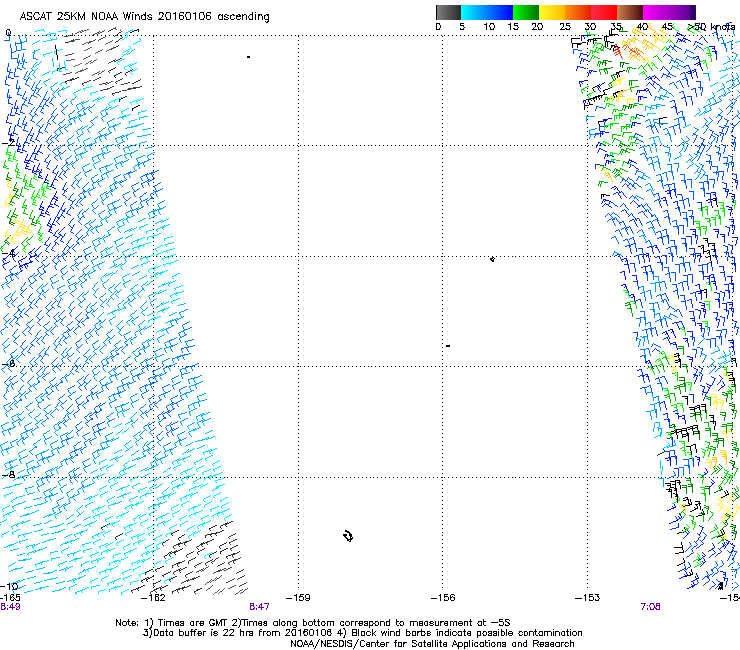This screenshot has width=740, height=650.
Task: Click the note line starting "Note: 1) Times are GMT"
Action: 313,623
